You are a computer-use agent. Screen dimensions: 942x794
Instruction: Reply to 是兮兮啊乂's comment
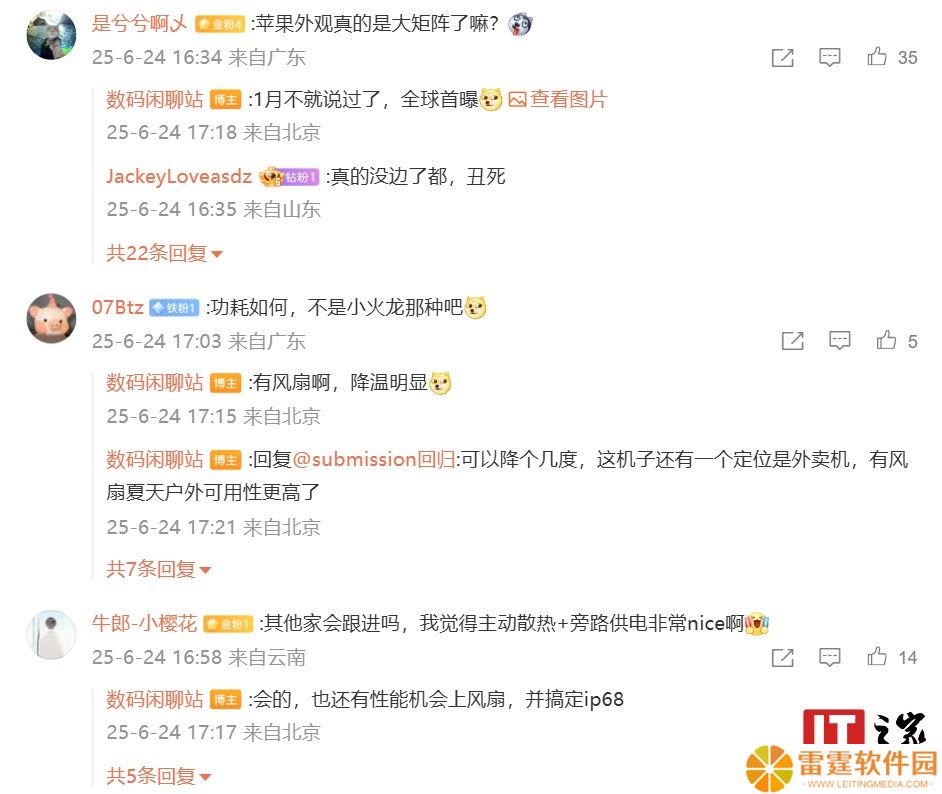830,58
